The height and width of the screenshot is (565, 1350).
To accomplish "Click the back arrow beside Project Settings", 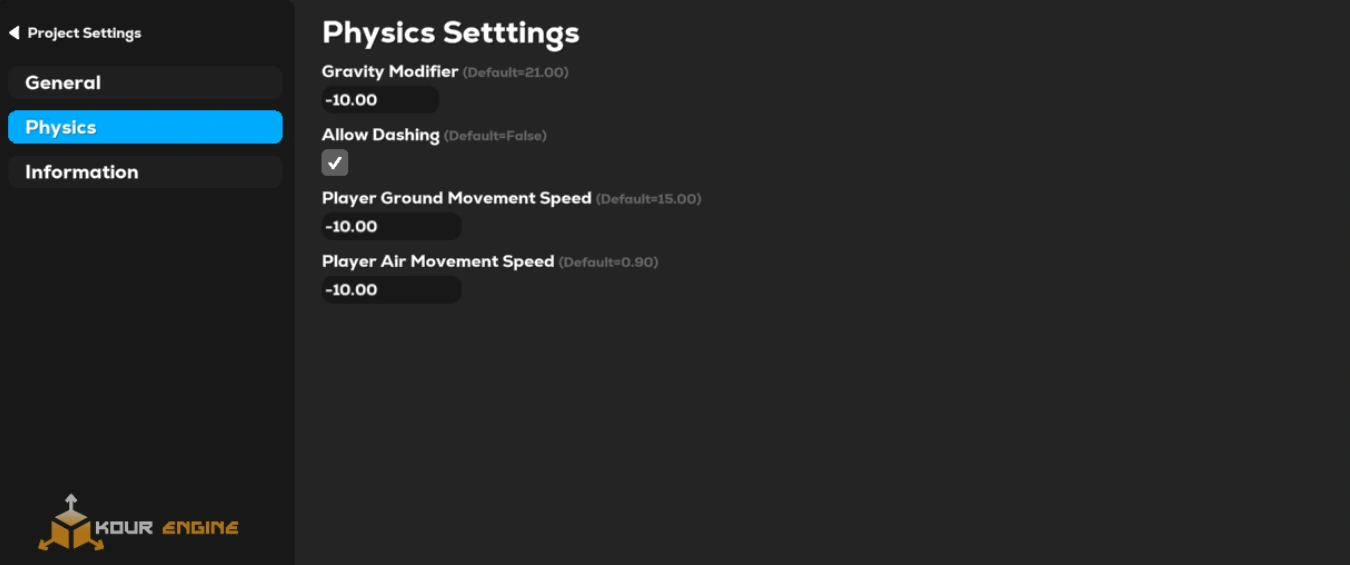I will [14, 33].
